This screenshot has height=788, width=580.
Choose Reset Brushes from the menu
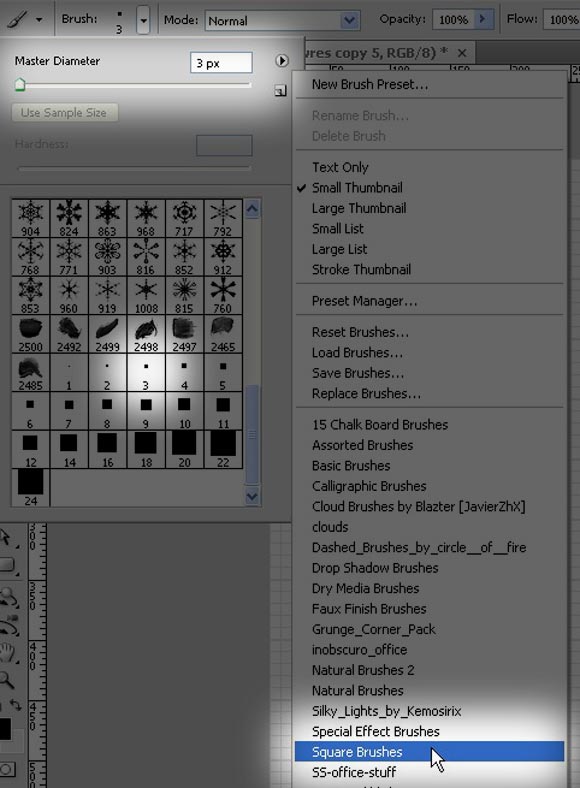pos(360,332)
